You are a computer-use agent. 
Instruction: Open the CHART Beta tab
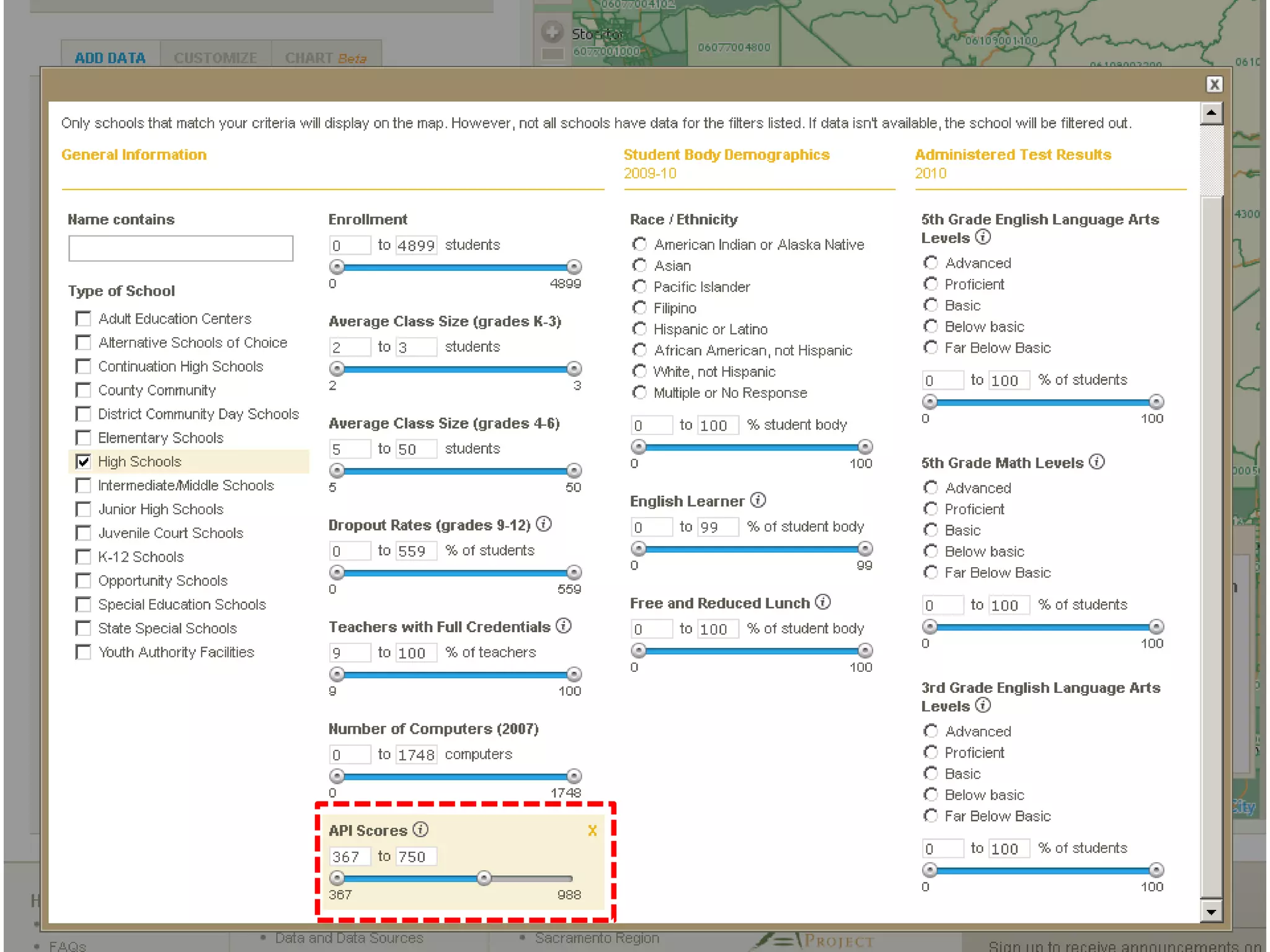[x=325, y=58]
